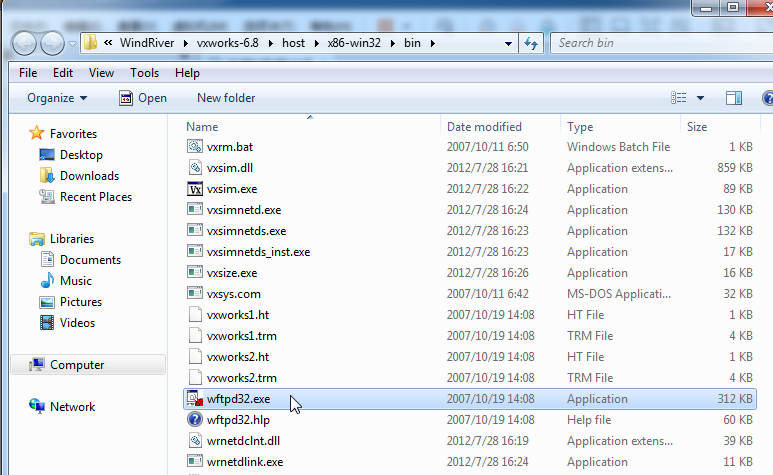Select Libraries in navigation pane

click(72, 238)
